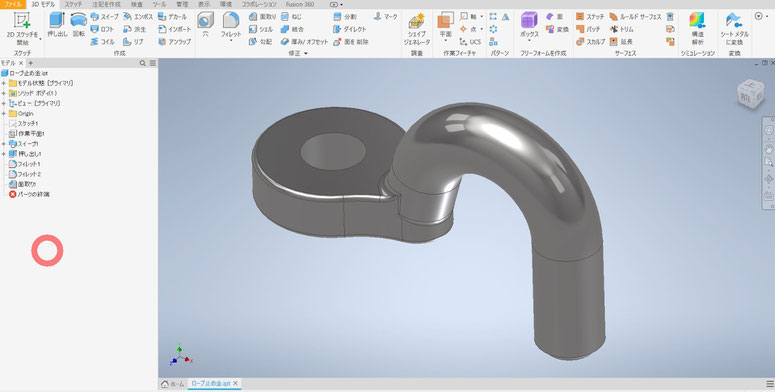This screenshot has height=392, width=775.
Task: Open the シェイプ ジェネレータ tool
Action: (417, 29)
